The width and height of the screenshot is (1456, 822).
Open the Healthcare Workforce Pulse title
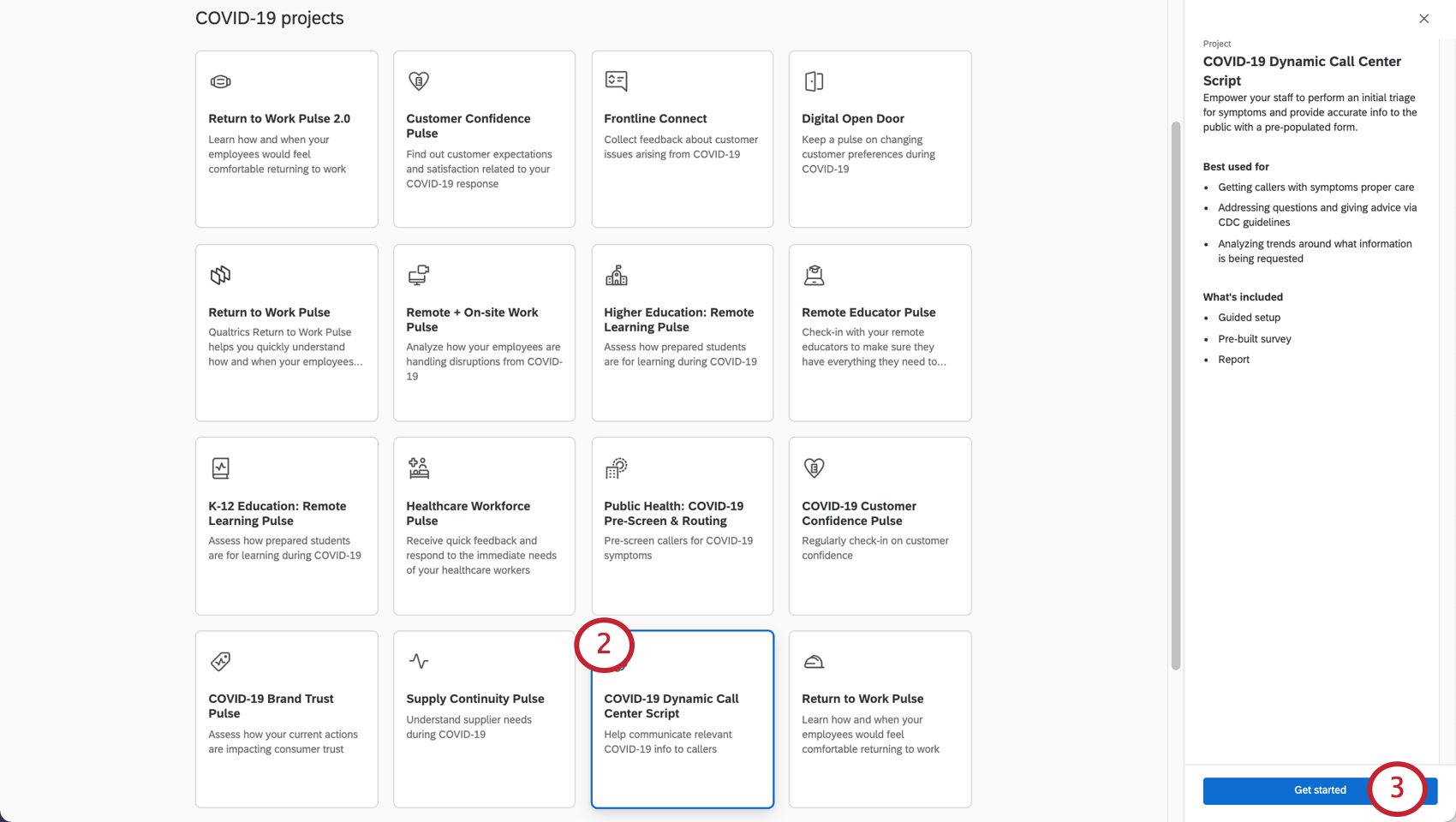(468, 513)
